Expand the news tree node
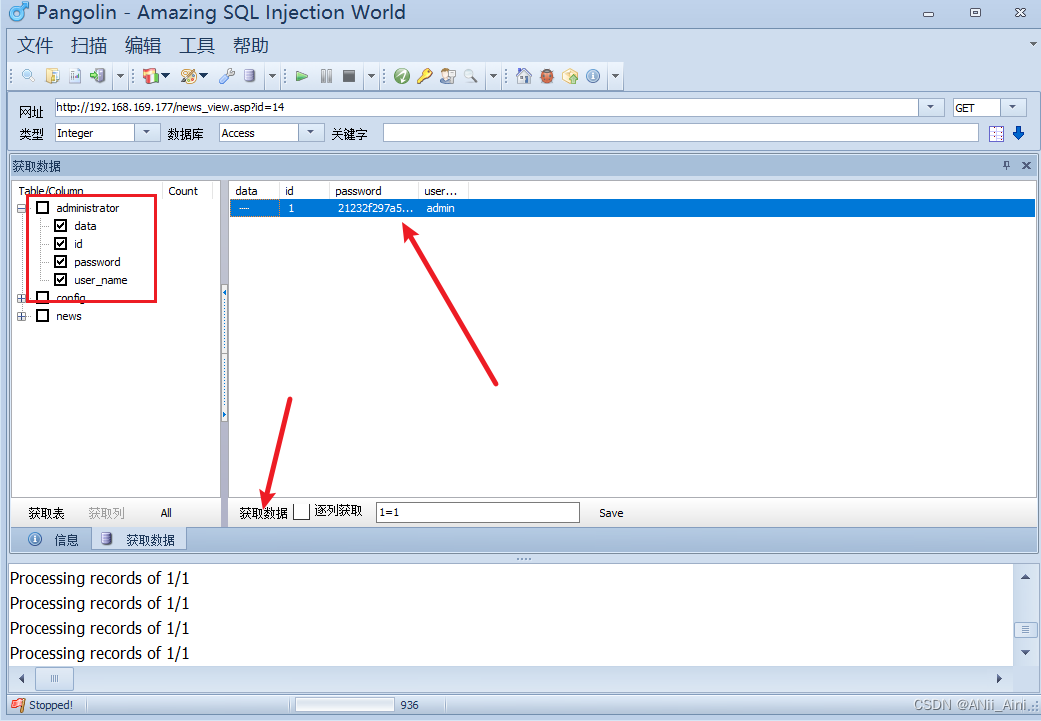This screenshot has width=1041, height=721. click(x=21, y=316)
